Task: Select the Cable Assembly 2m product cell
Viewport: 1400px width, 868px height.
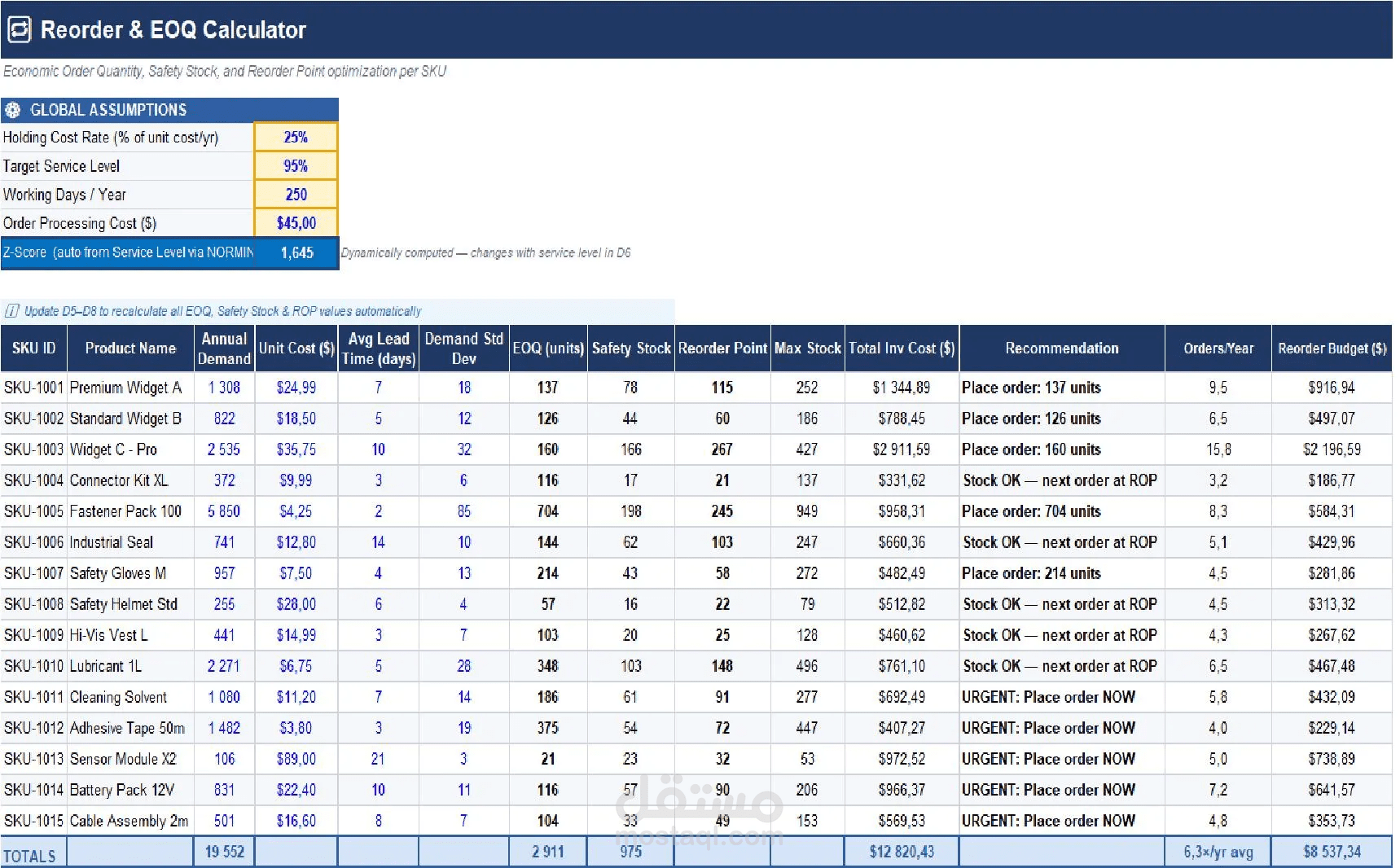Action: pos(130,821)
